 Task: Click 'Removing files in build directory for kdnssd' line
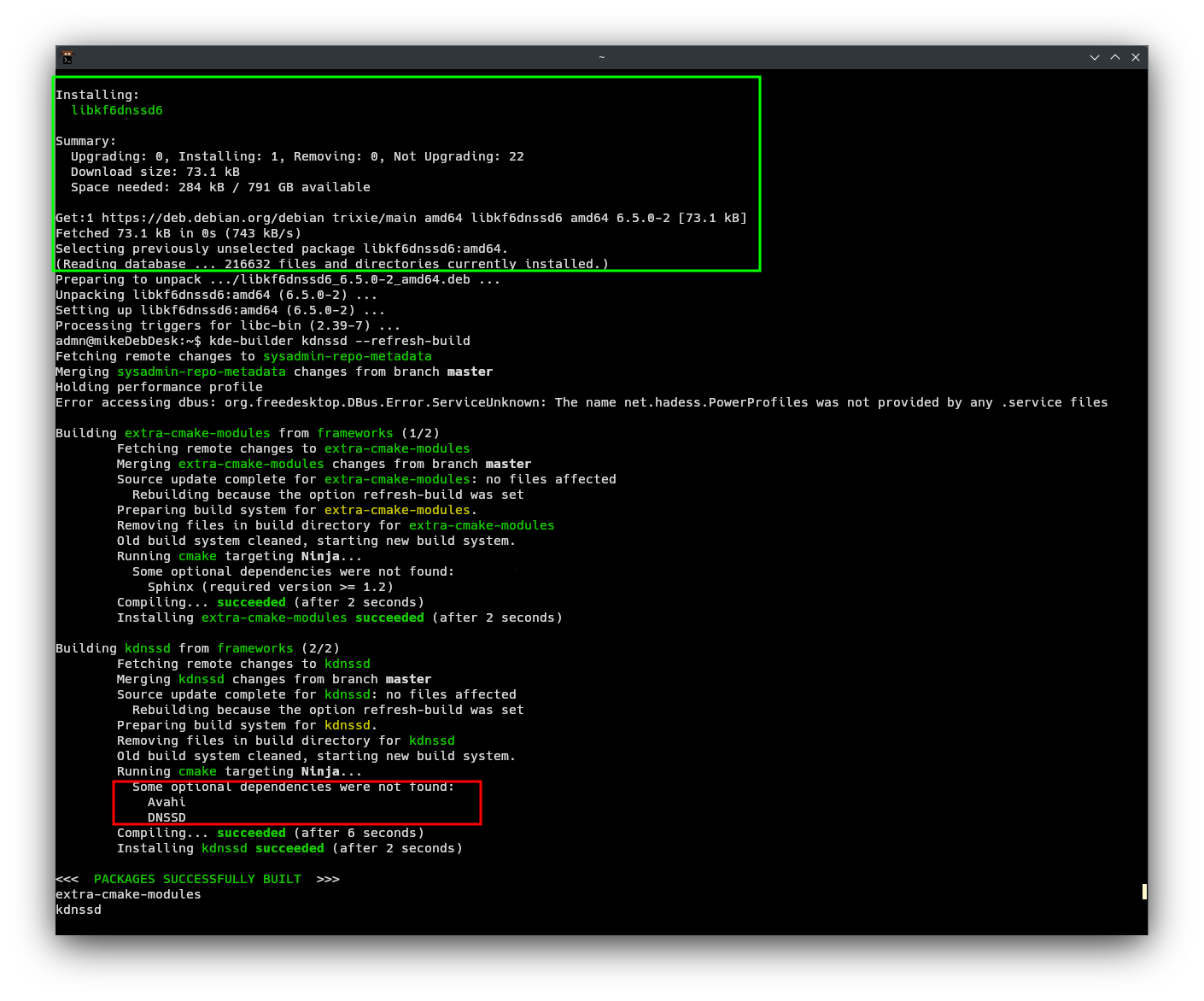click(x=286, y=741)
